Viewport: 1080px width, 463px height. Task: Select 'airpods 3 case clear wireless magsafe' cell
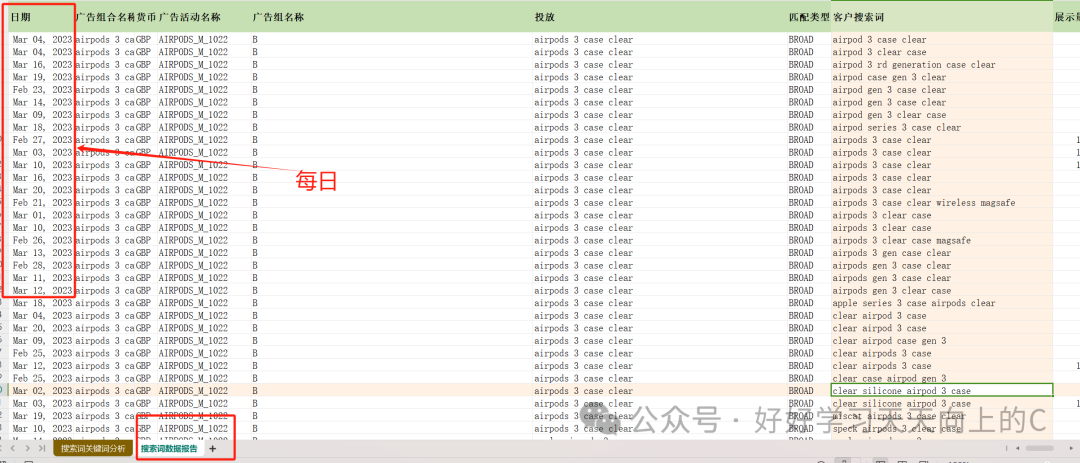click(942, 203)
